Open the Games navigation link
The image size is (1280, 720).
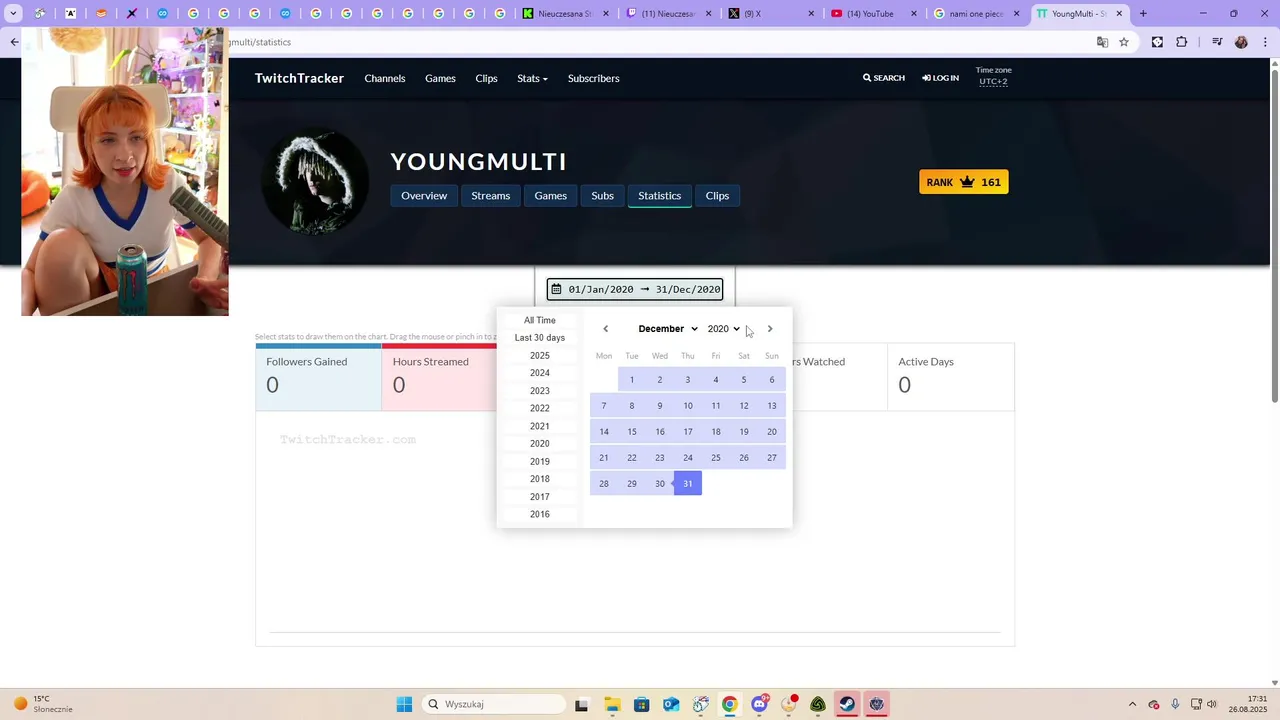(440, 78)
